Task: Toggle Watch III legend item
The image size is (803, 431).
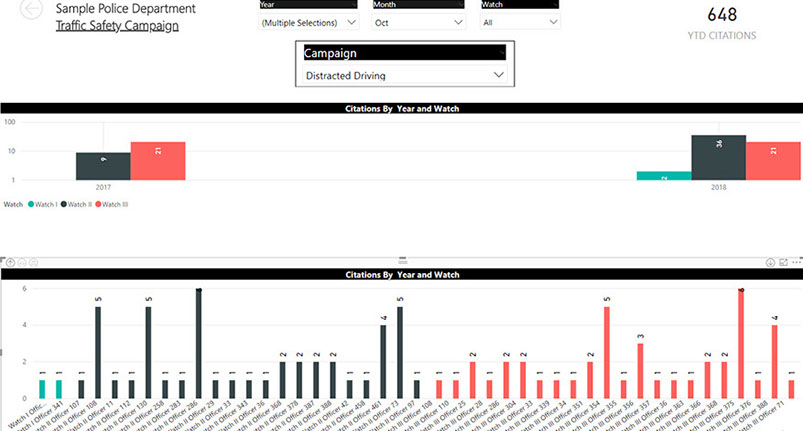Action: pyautogui.click(x=112, y=204)
